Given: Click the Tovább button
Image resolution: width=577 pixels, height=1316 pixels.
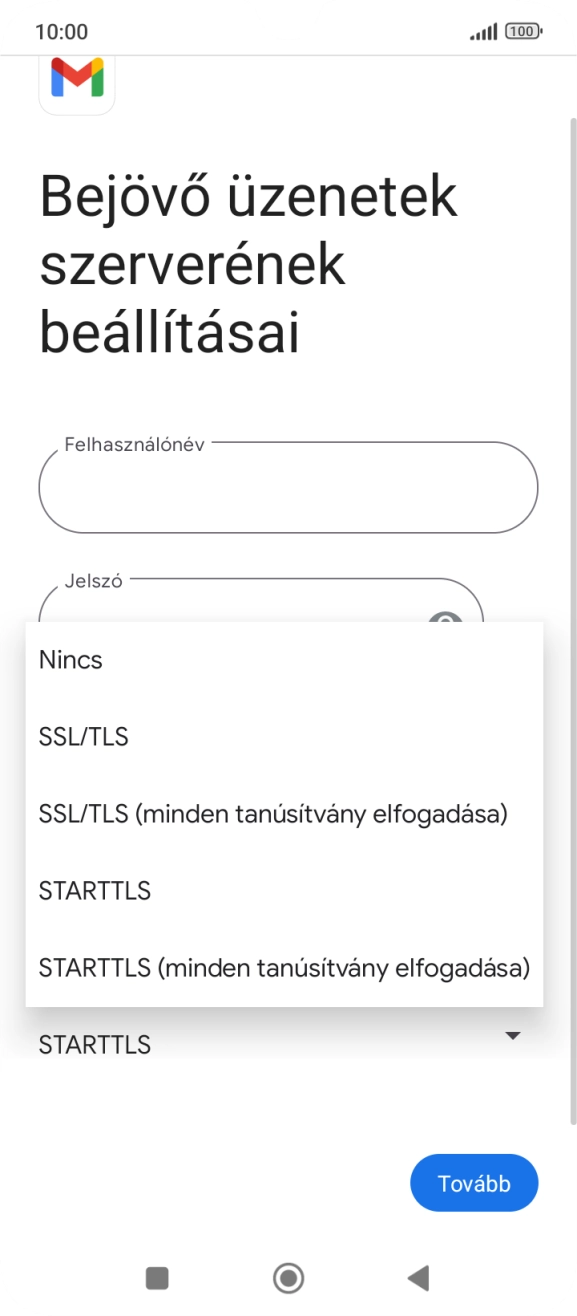Looking at the screenshot, I should tap(474, 1182).
